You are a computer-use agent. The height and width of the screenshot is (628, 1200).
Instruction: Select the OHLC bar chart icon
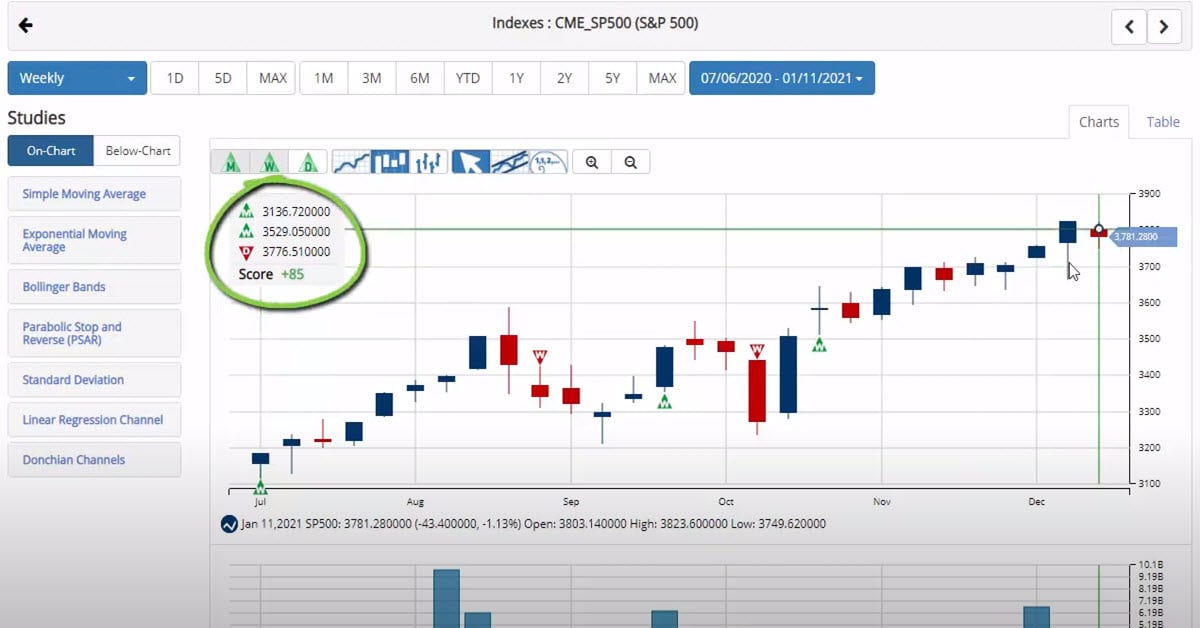428,162
